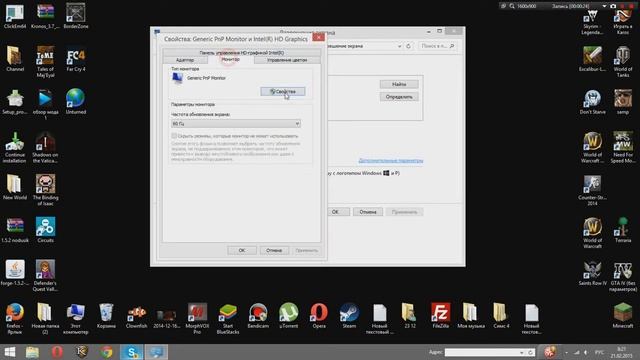The height and width of the screenshot is (360, 640).
Task: Show hidden system tray icons
Action: tap(566, 352)
